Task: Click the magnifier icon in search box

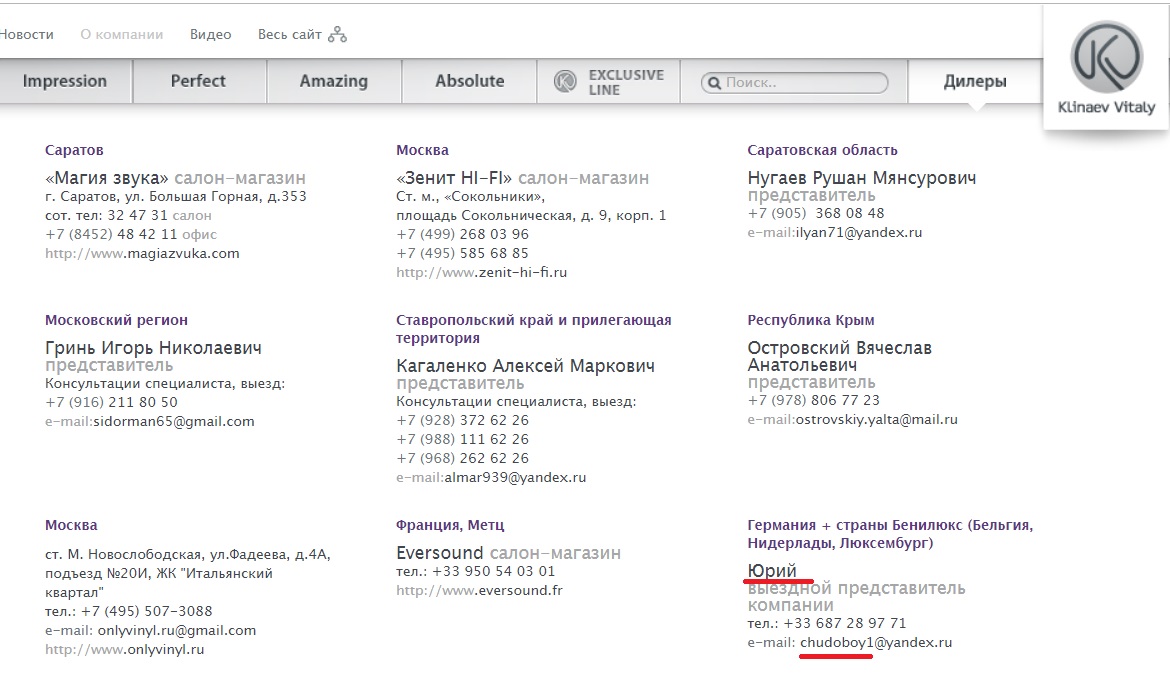Action: (714, 83)
